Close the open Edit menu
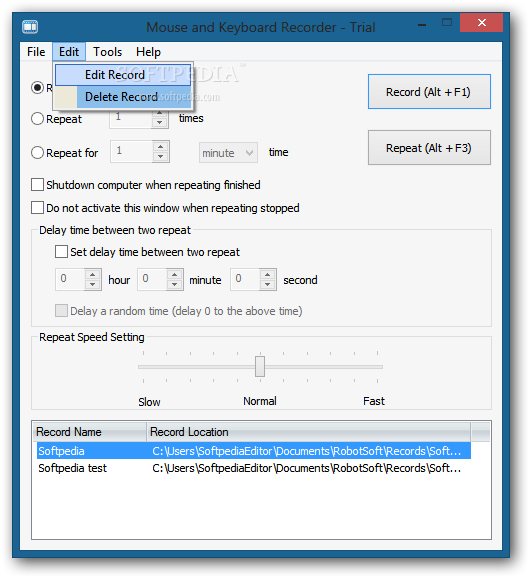The image size is (530, 578). (69, 52)
